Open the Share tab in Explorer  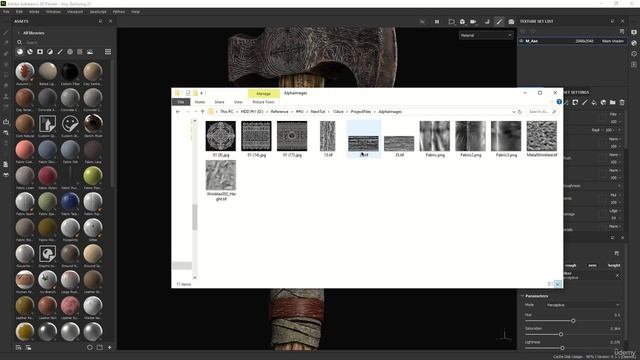(220, 102)
